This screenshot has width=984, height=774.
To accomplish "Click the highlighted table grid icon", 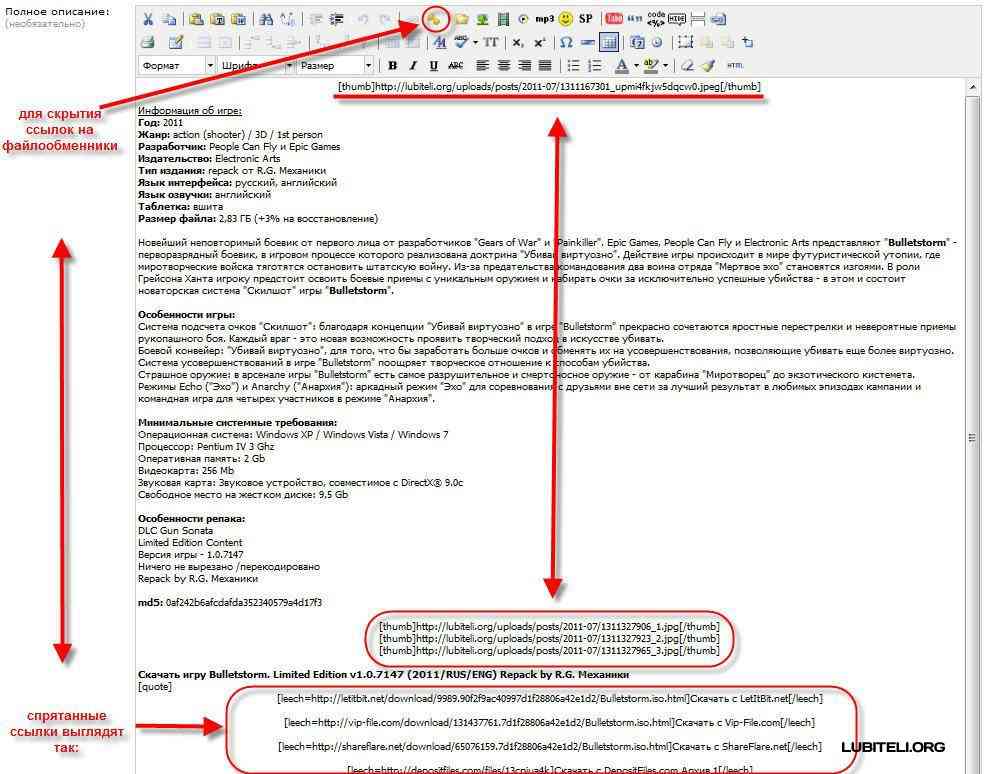I will point(608,43).
